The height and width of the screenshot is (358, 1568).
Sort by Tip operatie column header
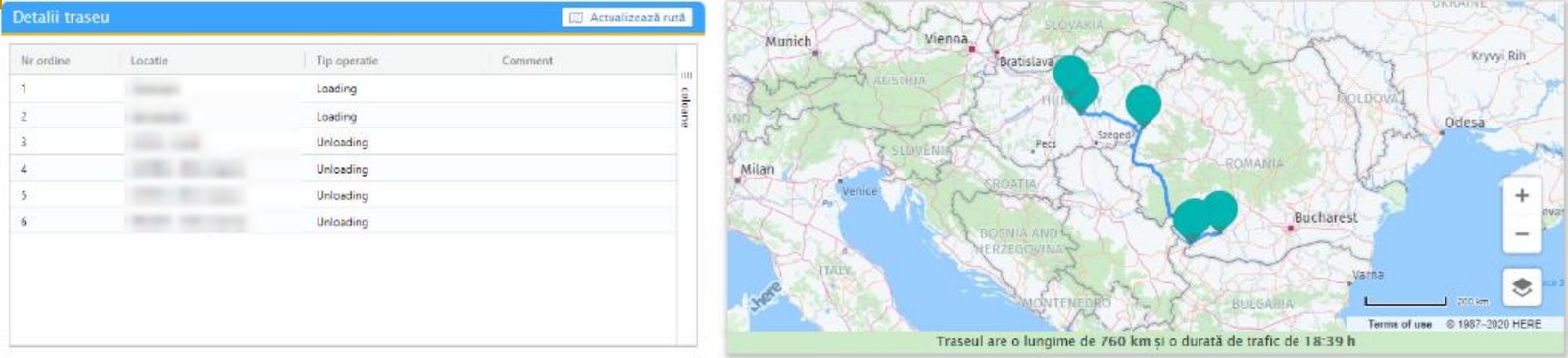pos(347,60)
